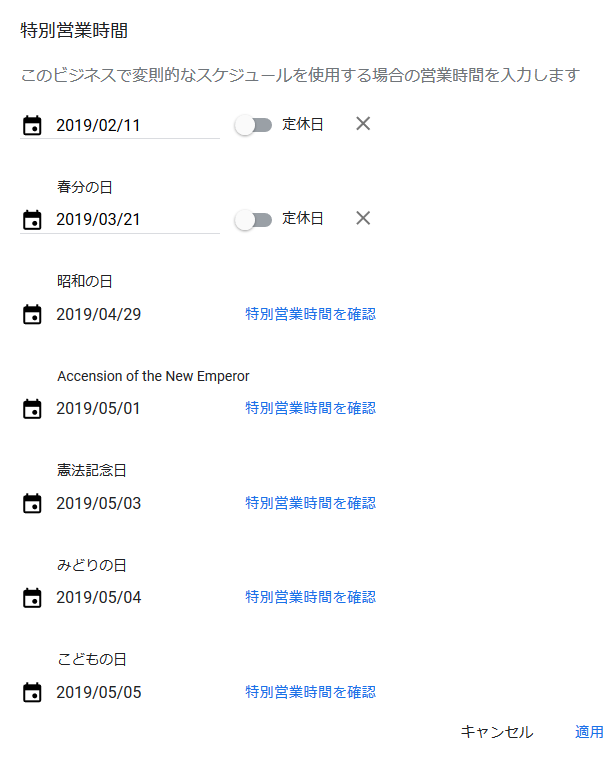
Task: Click the calendar icon beside 2019/05/01
Action: coord(32,408)
